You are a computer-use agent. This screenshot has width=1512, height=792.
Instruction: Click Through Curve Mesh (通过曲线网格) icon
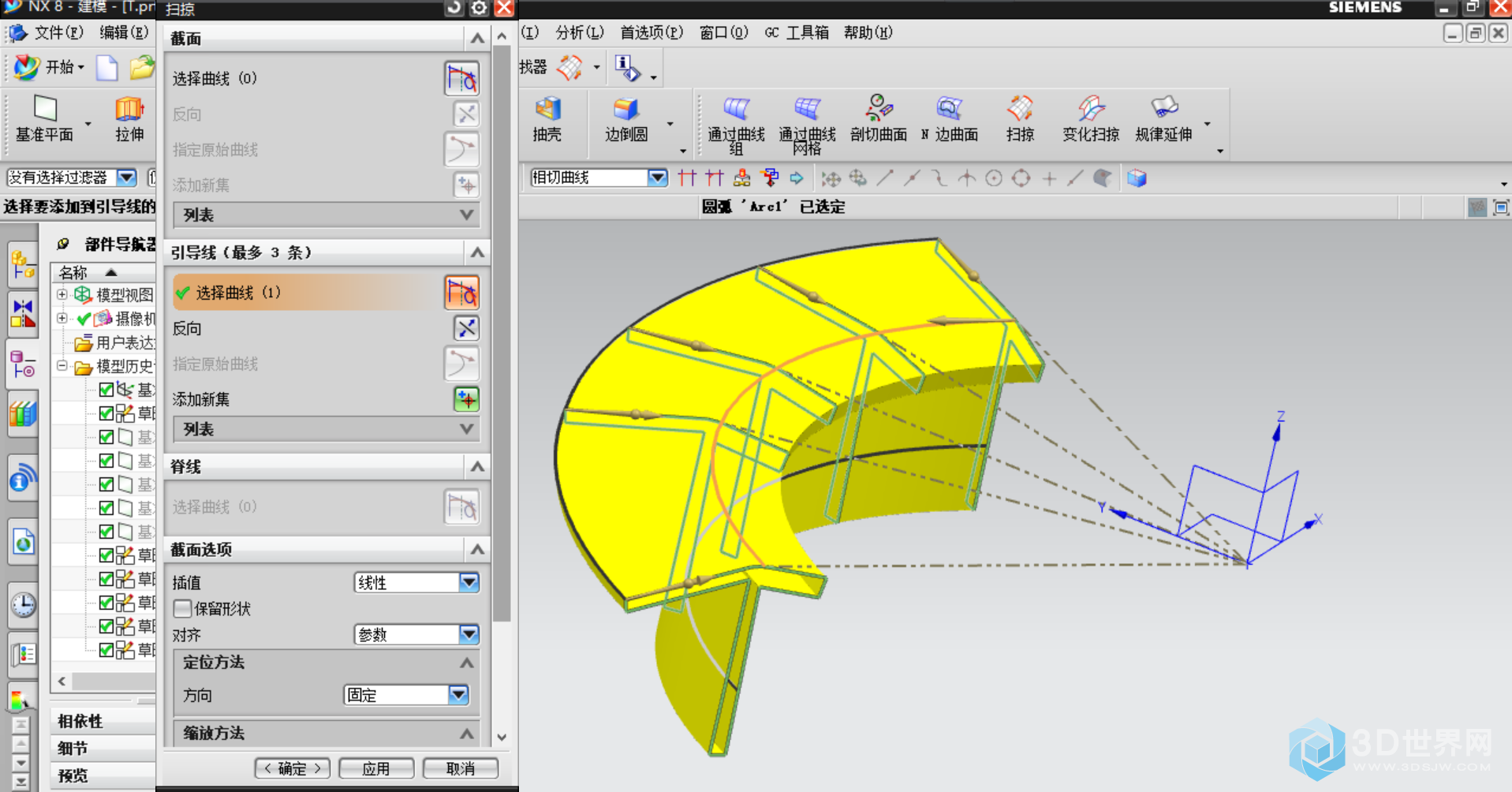[x=807, y=109]
